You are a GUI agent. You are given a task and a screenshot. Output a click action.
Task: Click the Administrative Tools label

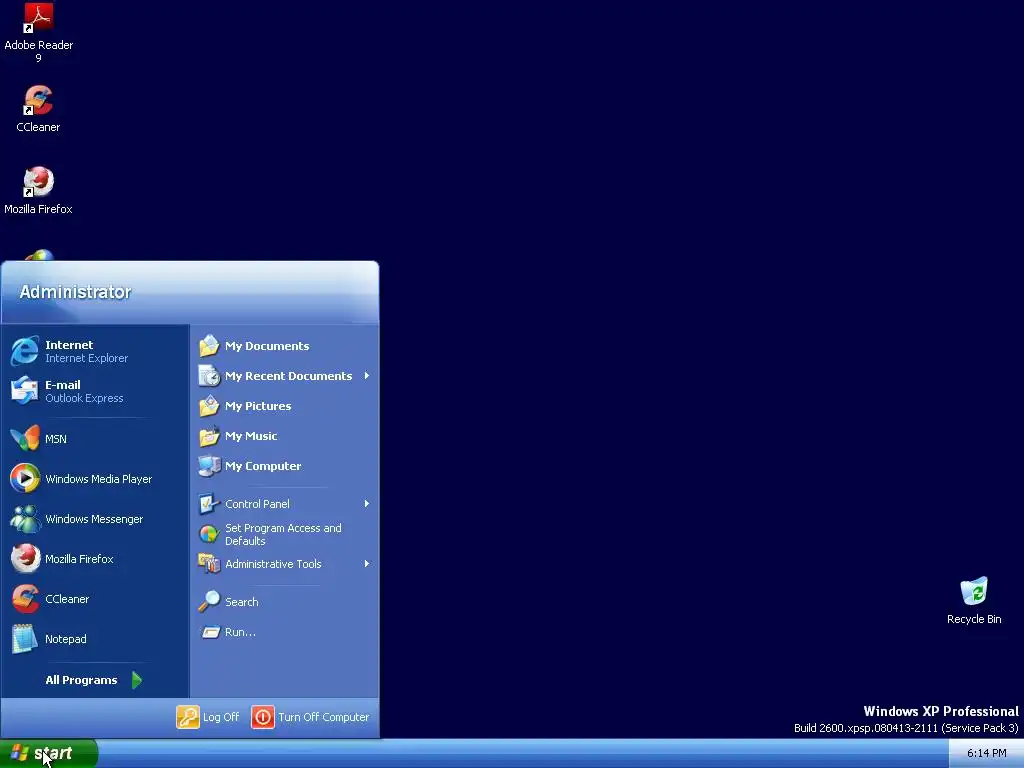pos(273,564)
